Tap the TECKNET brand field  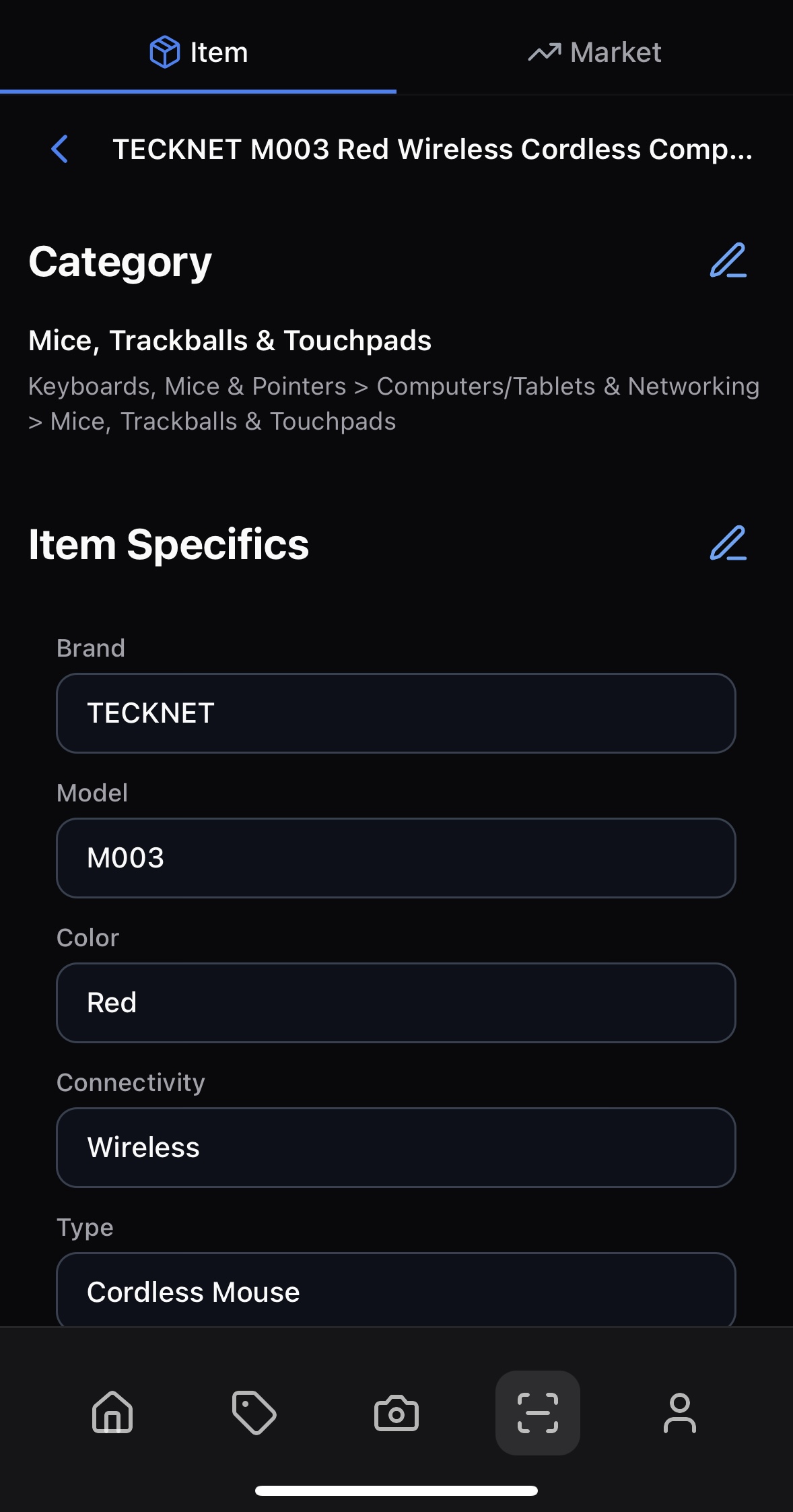coord(396,713)
